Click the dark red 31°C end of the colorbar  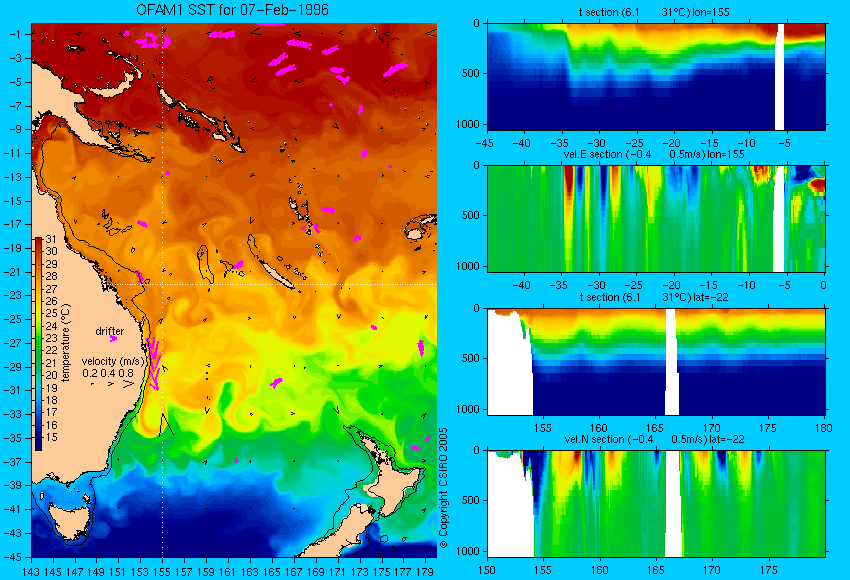(38, 241)
